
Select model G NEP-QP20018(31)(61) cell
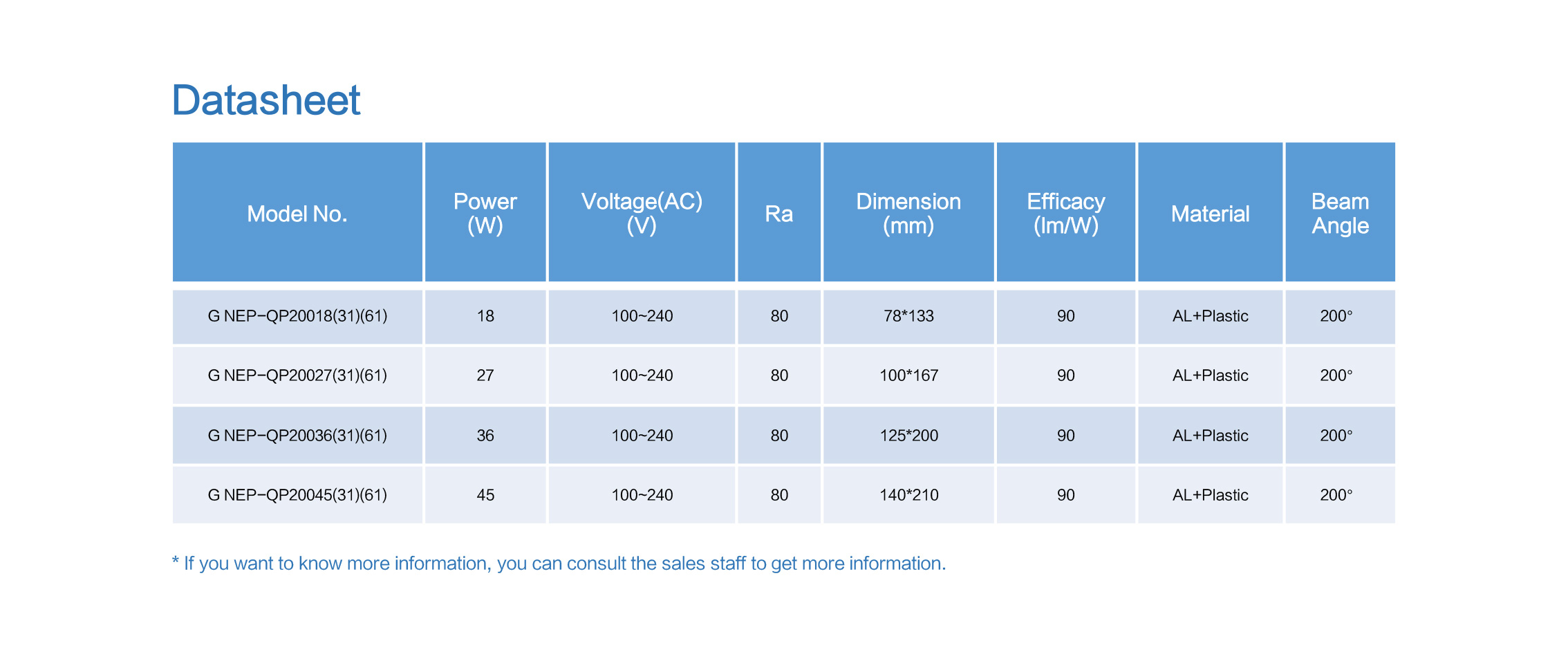coord(297,316)
